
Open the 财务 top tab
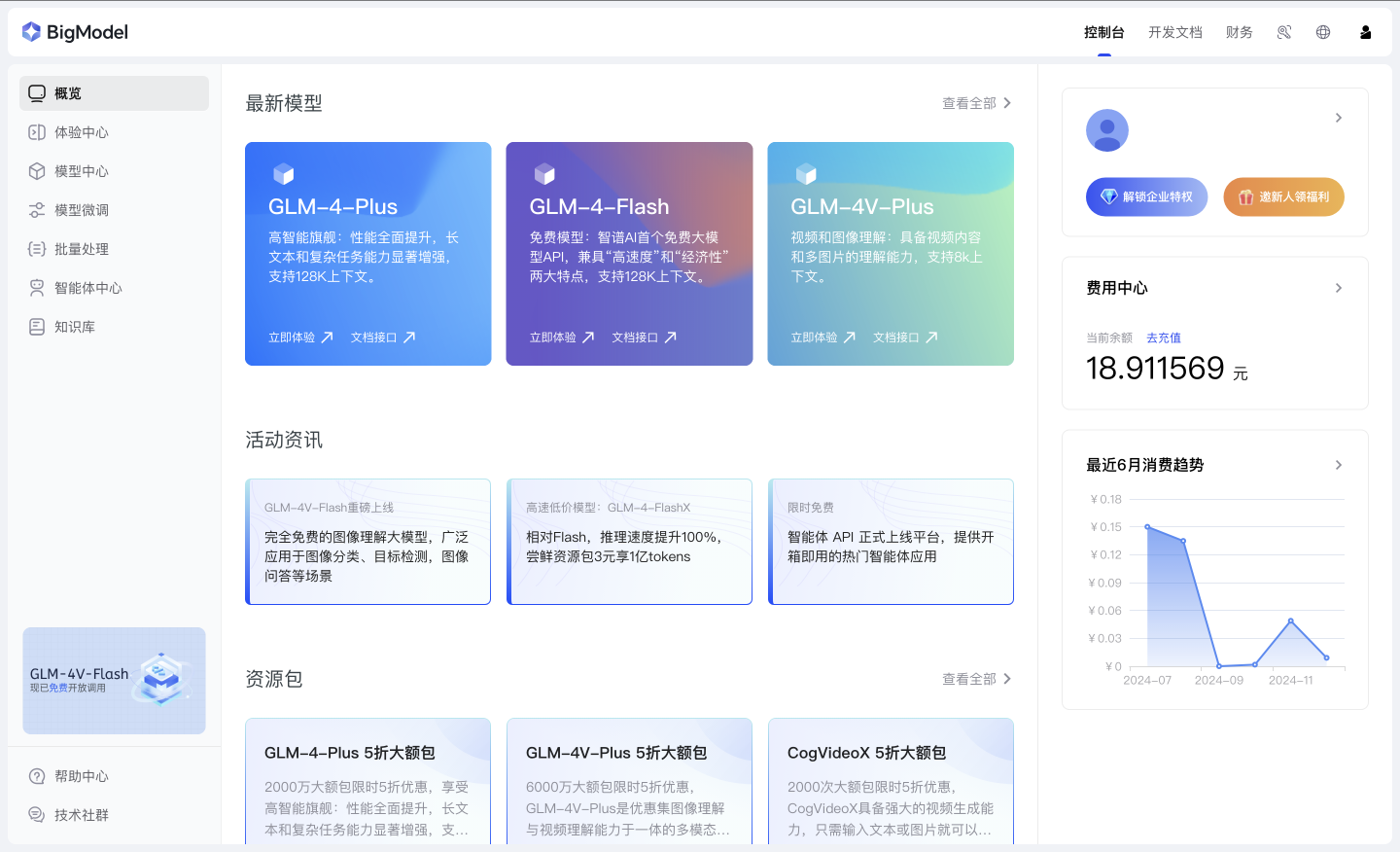(x=1240, y=32)
